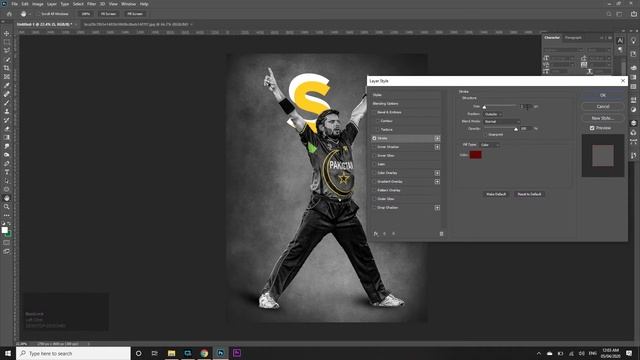
Task: Select the Clone Stamp tool
Action: 7,111
